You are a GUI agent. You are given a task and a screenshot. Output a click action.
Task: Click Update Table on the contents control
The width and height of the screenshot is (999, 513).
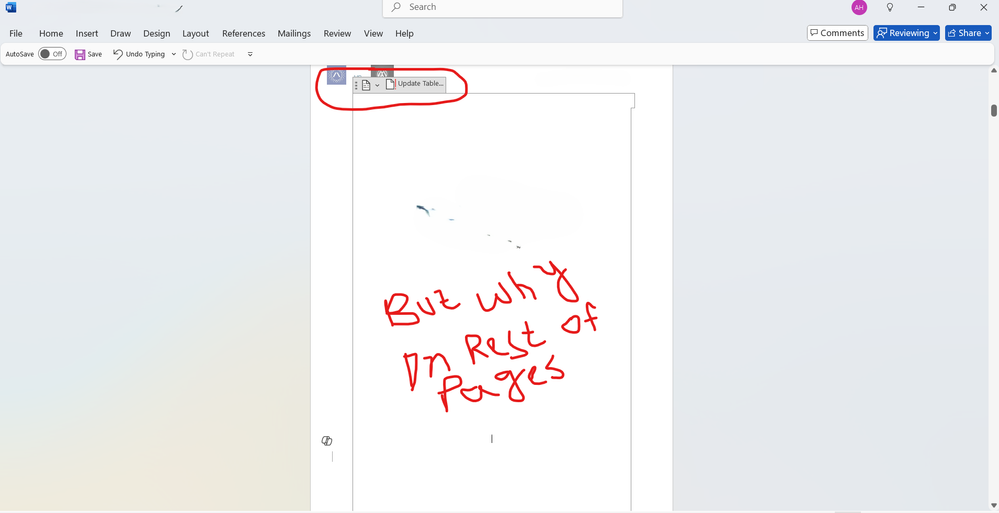(x=415, y=84)
